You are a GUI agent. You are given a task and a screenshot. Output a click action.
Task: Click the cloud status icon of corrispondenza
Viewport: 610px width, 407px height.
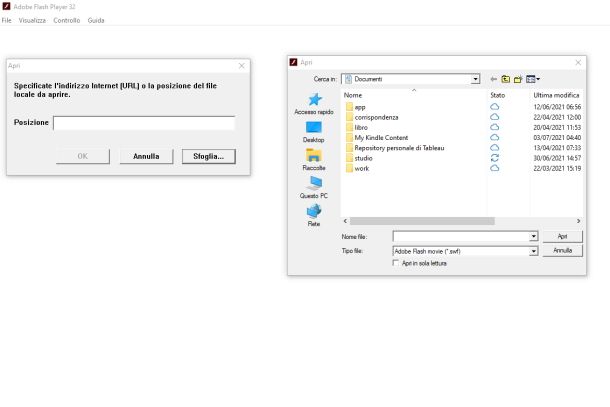(494, 117)
